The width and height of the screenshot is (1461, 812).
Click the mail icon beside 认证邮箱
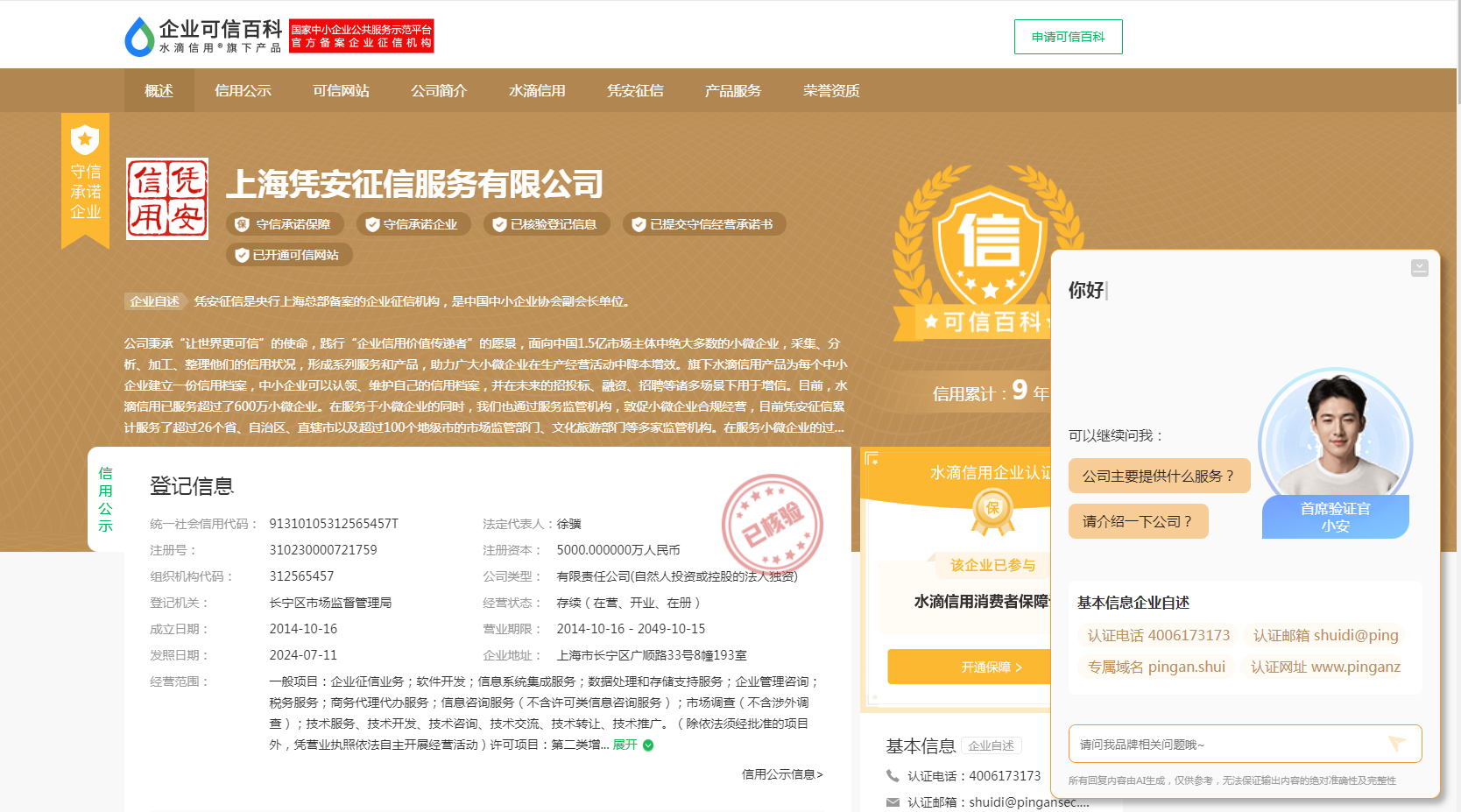(x=891, y=801)
